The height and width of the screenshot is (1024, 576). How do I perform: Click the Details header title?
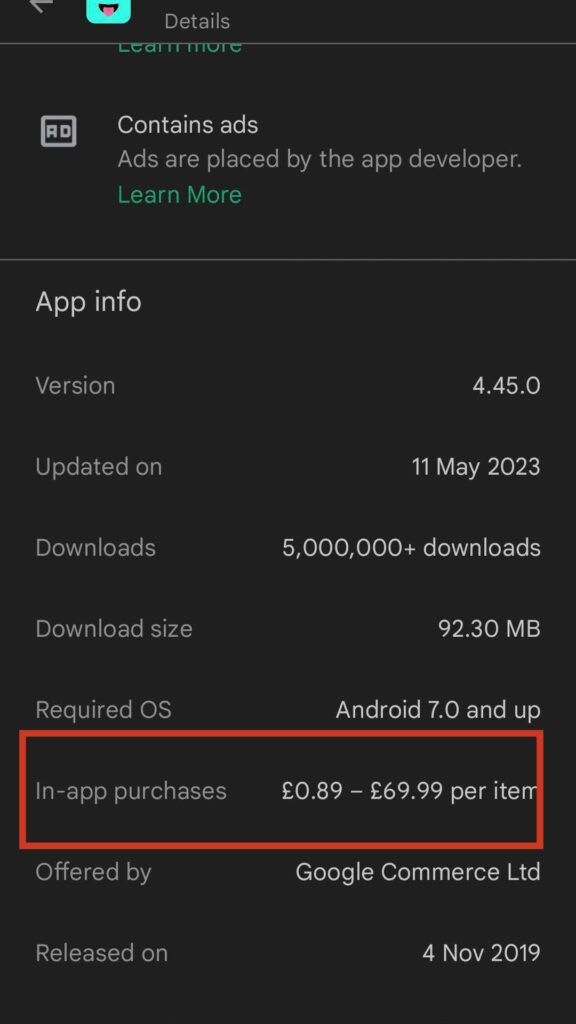(x=197, y=22)
